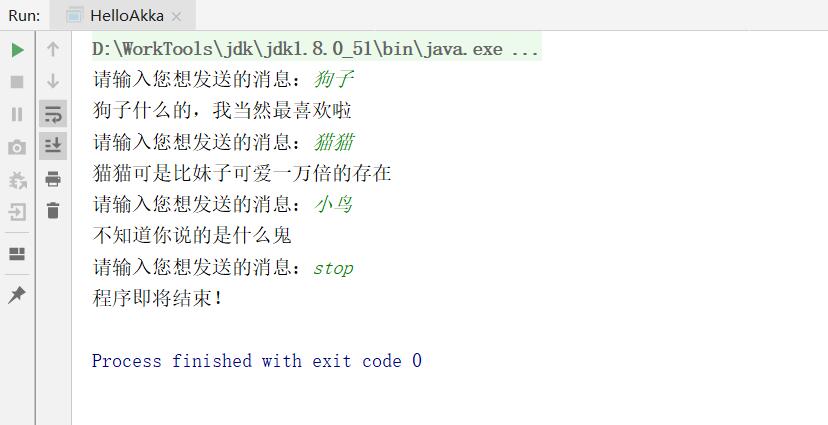Image resolution: width=828 pixels, height=425 pixels.
Task: Toggle soft-wrap in console
Action: [x=53, y=114]
